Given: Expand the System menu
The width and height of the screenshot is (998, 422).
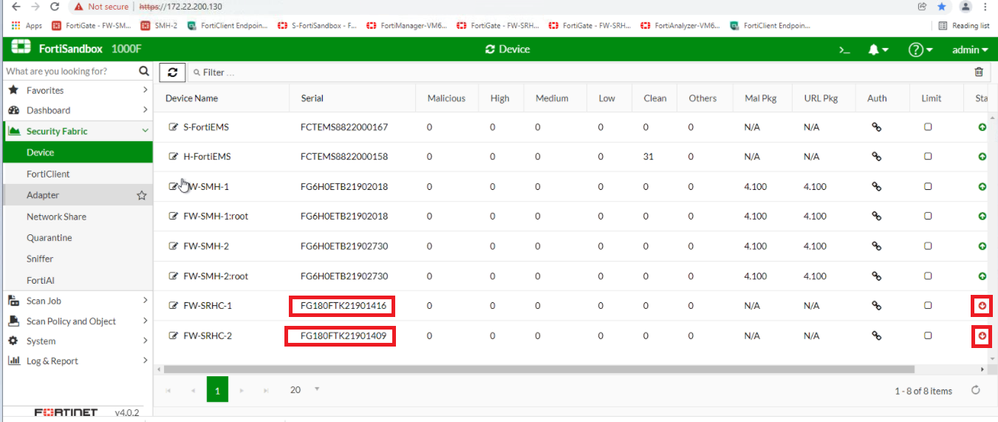Looking at the screenshot, I should pyautogui.click(x=78, y=341).
